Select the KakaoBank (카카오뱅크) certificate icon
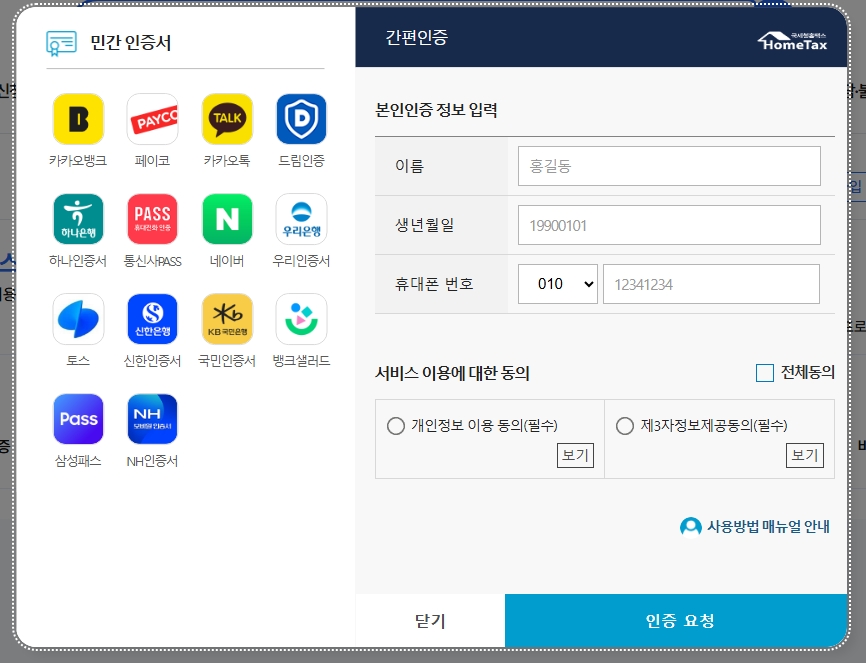The width and height of the screenshot is (866, 663). coord(78,119)
